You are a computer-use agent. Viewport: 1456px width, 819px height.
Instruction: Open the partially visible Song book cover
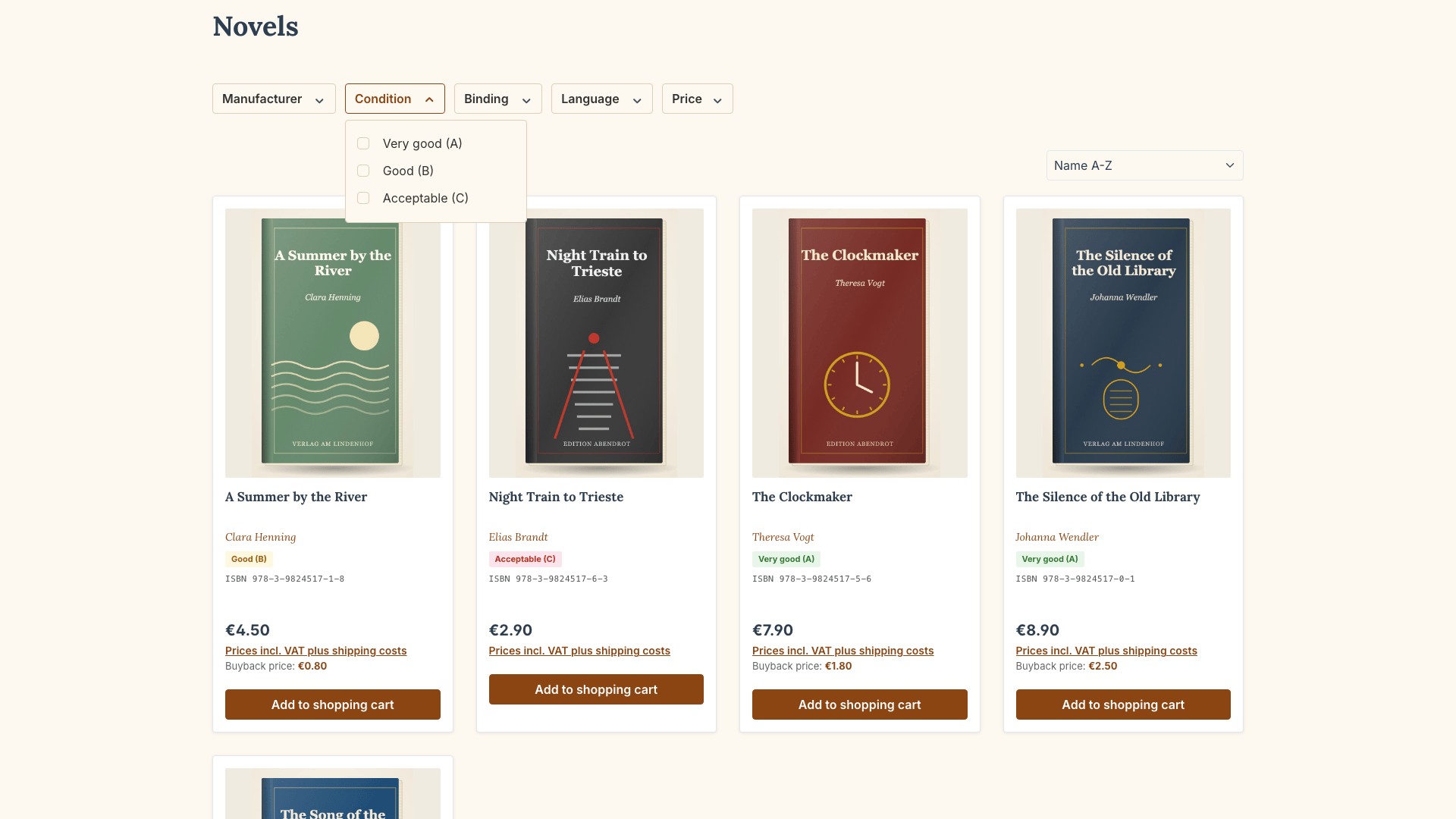[332, 793]
